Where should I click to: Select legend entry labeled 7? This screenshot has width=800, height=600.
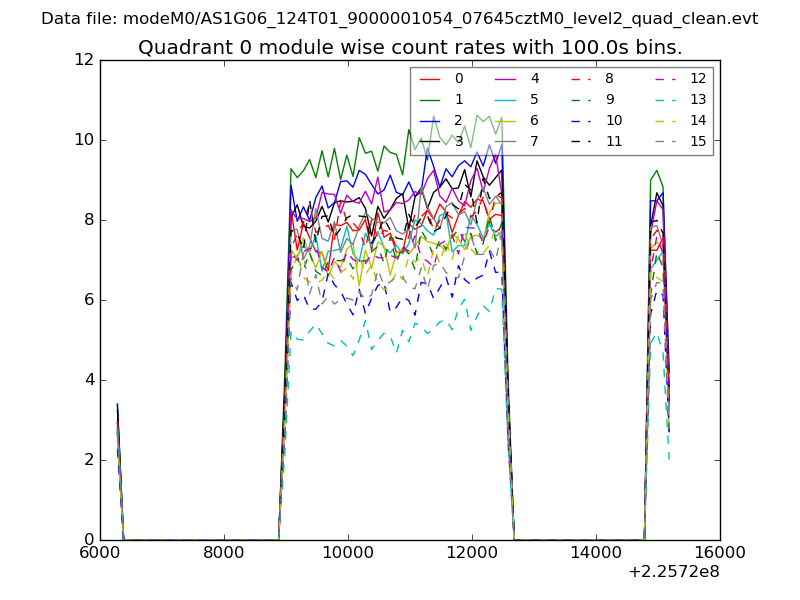coord(534,141)
